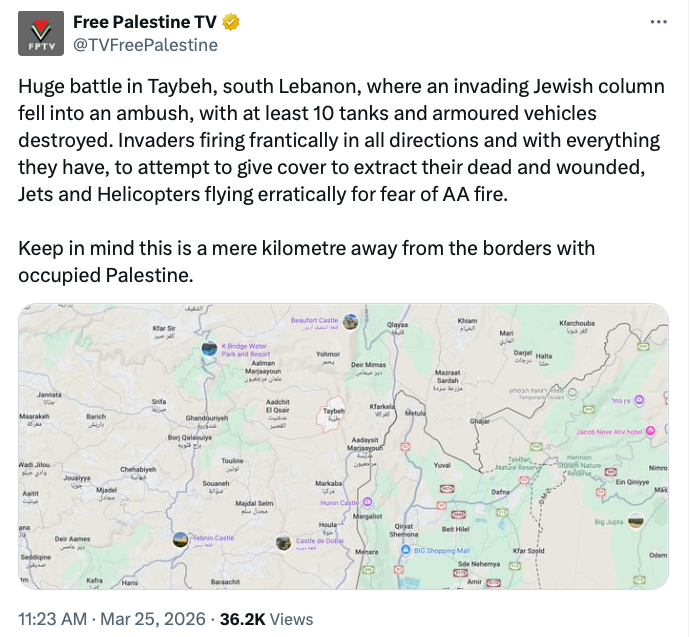Click the Metula label on map
This screenshot has width=691, height=637.
click(x=414, y=412)
